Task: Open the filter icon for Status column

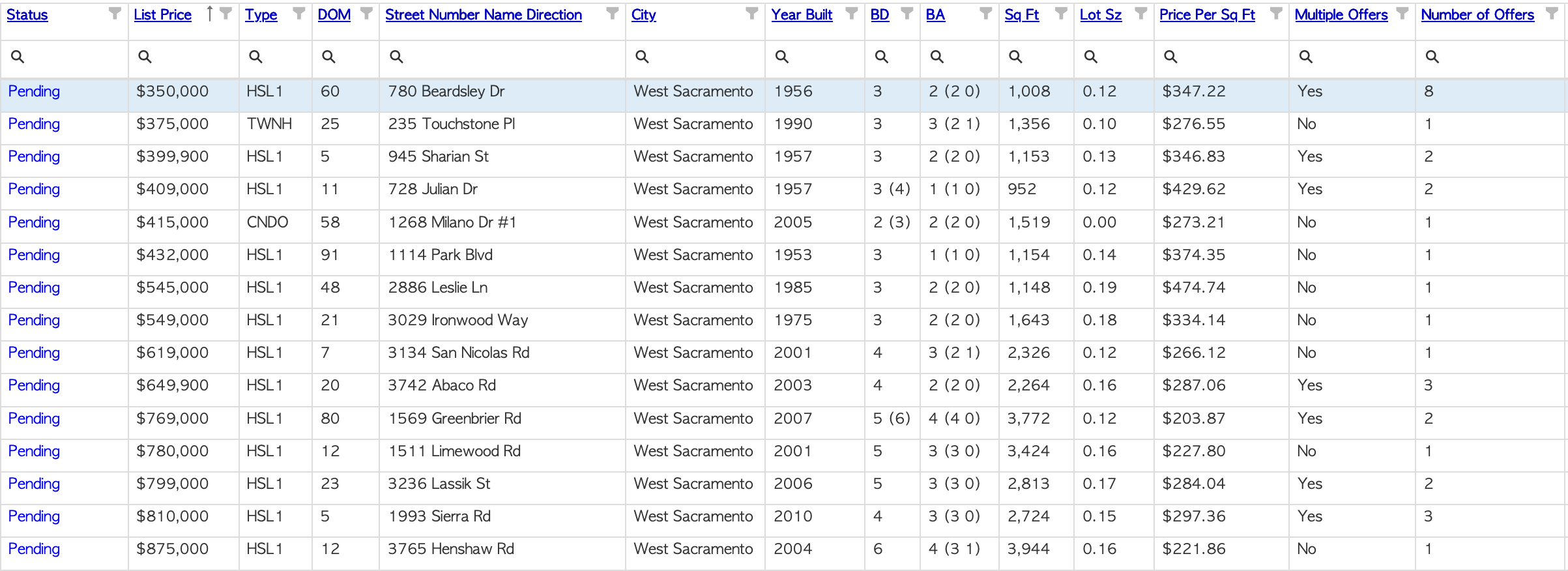Action: click(x=115, y=14)
